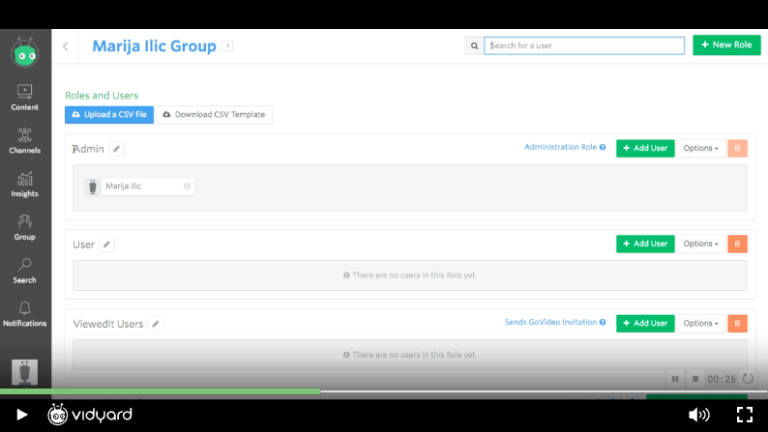Open the Insights section in sidebar

[24, 184]
